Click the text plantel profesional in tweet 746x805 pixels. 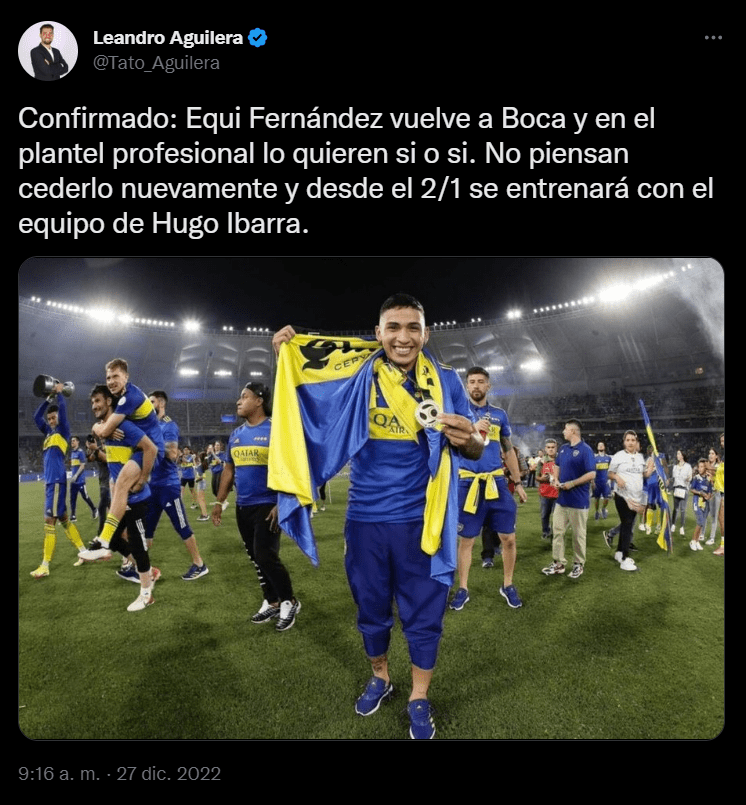136,154
